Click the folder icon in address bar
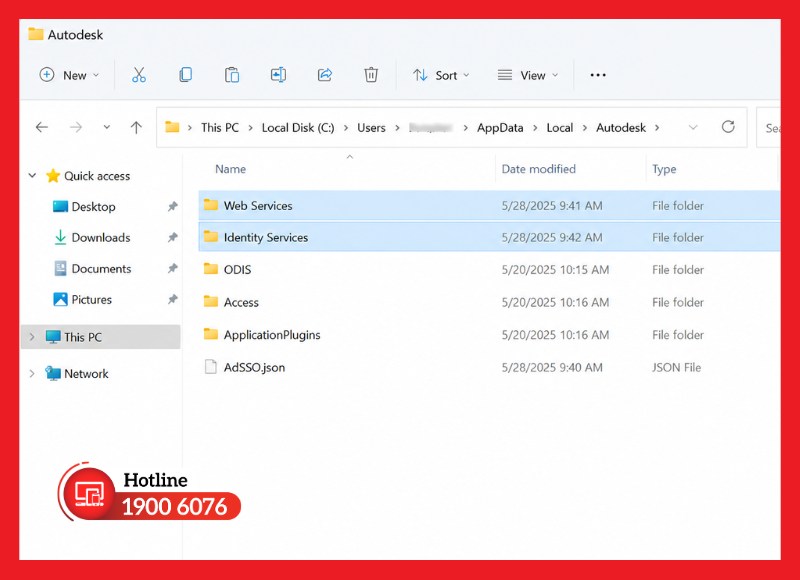 pos(172,127)
